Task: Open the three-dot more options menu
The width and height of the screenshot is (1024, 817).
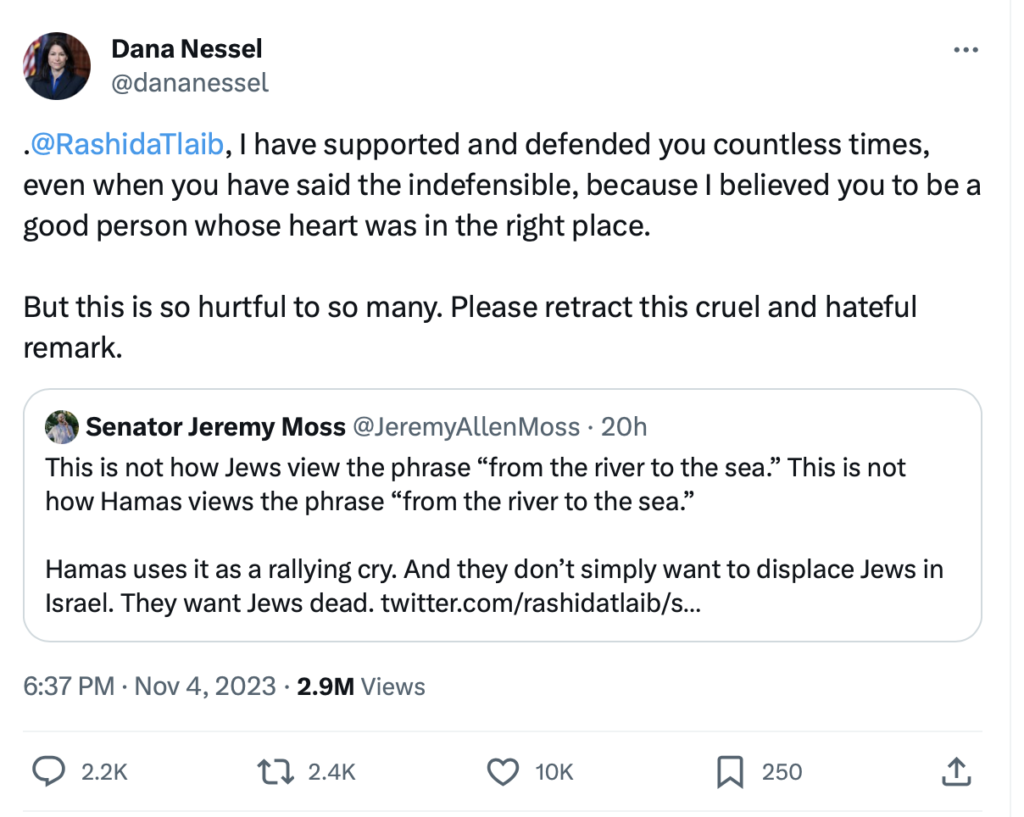Action: pos(965,50)
